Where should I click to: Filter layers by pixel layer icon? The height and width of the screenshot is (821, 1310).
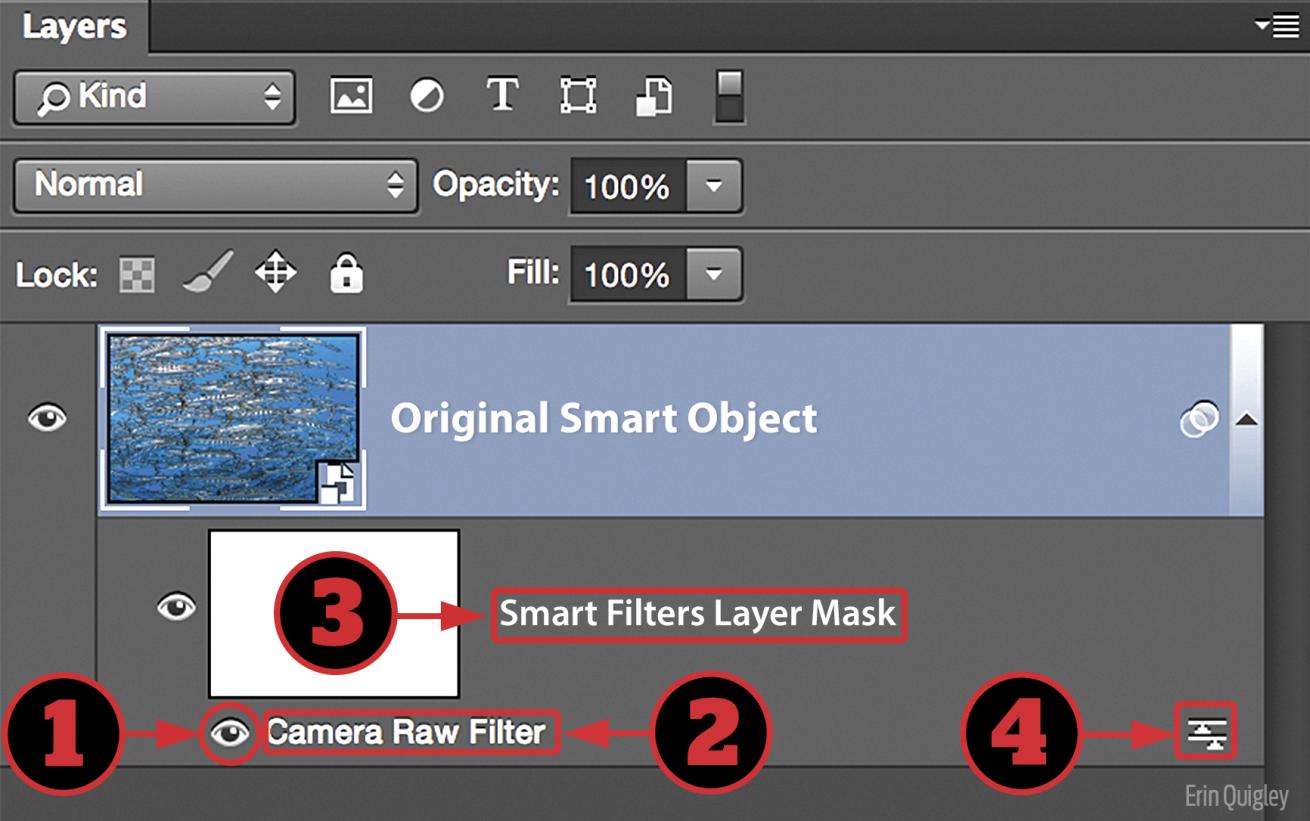click(x=351, y=97)
